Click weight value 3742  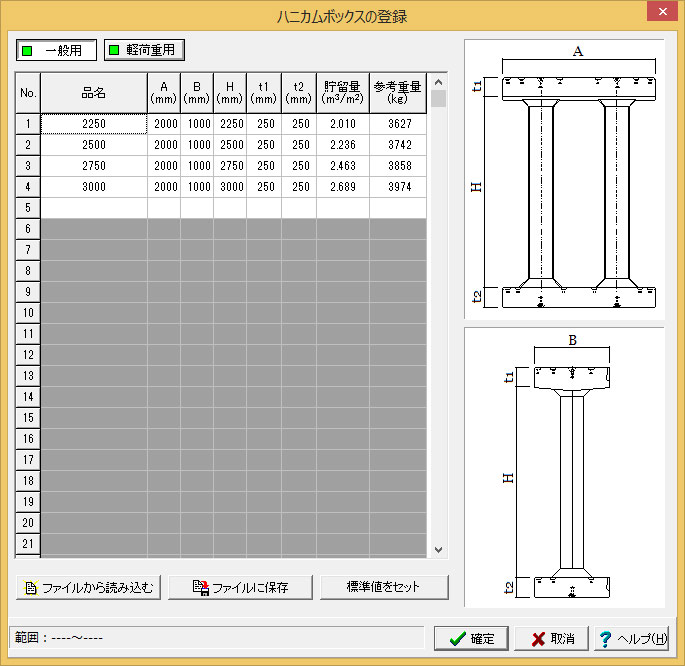click(398, 145)
